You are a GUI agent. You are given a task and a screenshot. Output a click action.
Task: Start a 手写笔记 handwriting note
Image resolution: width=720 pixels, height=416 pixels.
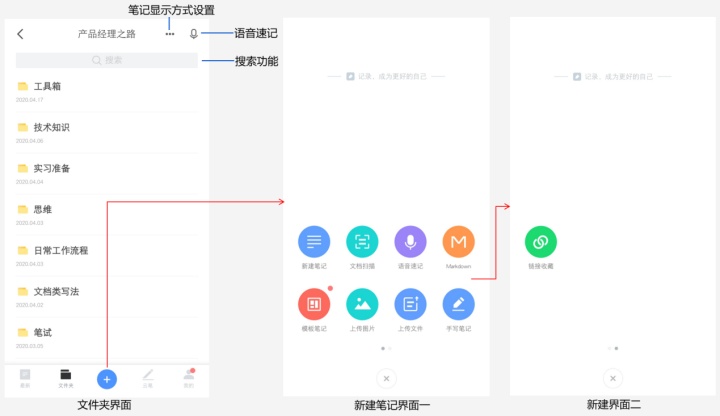(x=458, y=303)
